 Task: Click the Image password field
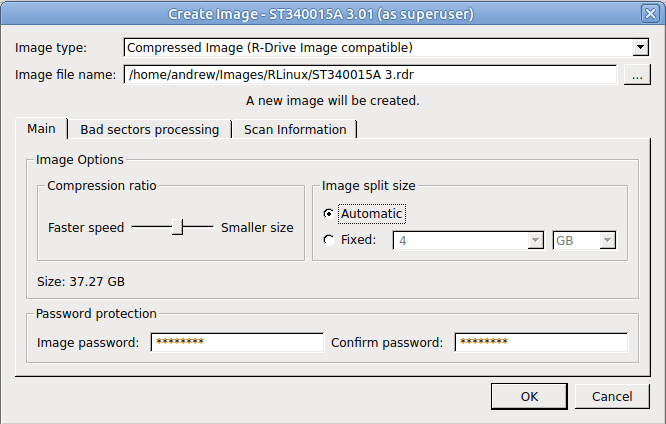click(x=237, y=342)
